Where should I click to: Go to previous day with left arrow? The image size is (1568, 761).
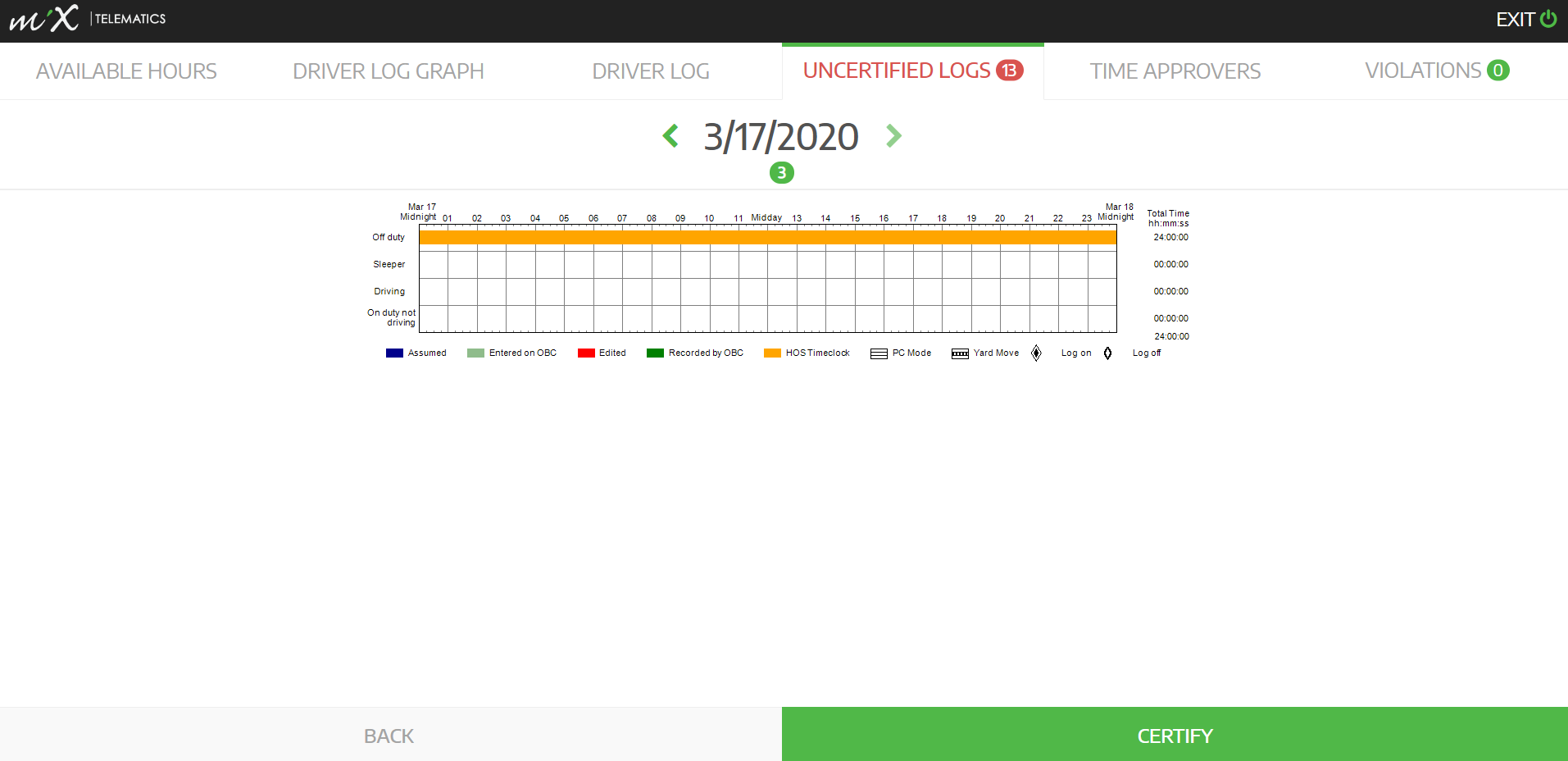pos(670,135)
